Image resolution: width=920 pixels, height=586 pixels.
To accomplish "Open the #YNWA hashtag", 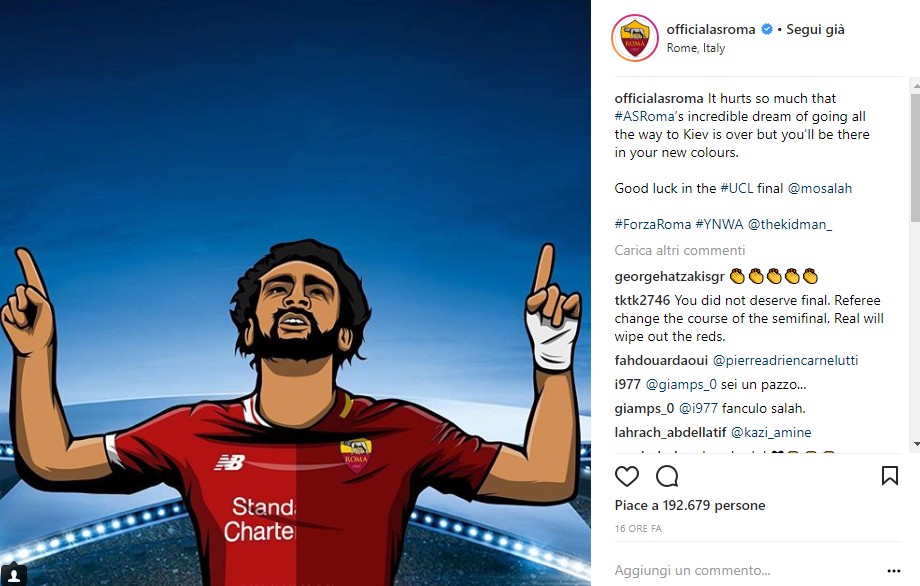I will [x=719, y=224].
